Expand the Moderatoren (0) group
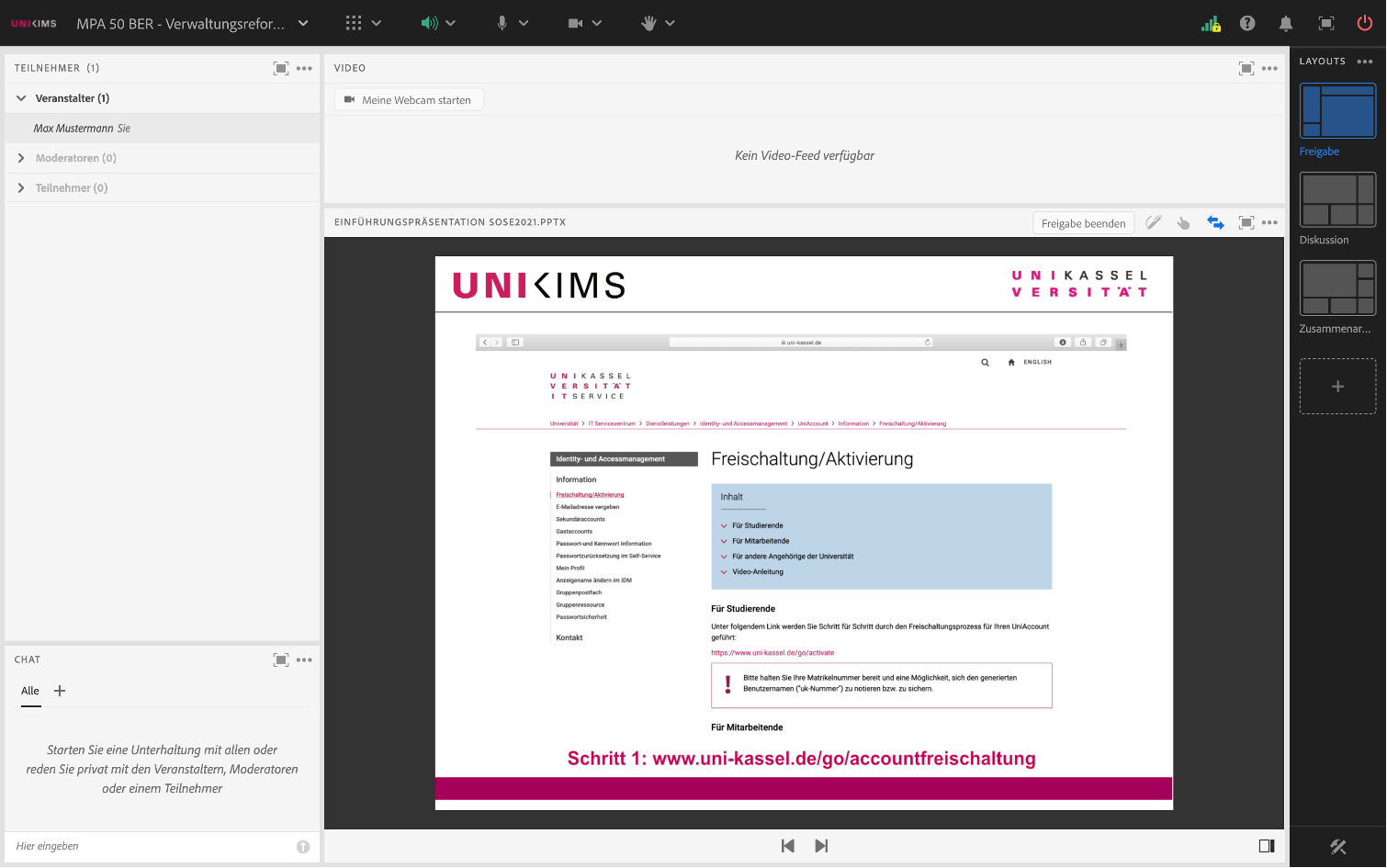This screenshot has height=868, width=1387. click(x=21, y=158)
